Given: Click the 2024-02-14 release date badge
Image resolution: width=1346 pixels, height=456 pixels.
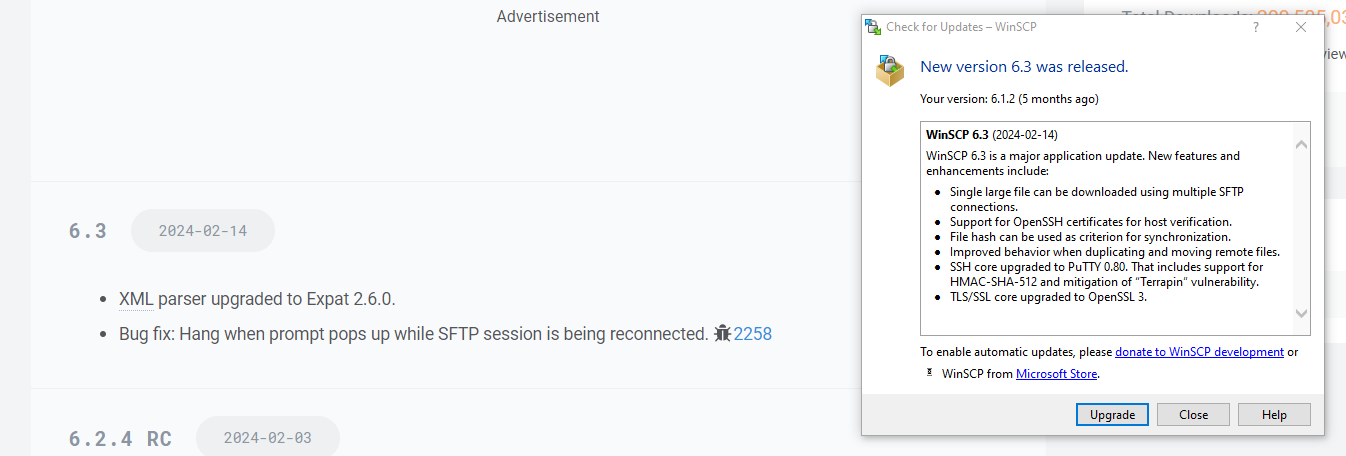Looking at the screenshot, I should (x=203, y=231).
